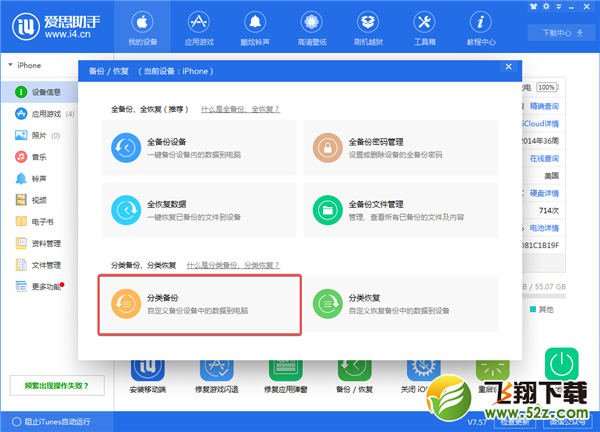Click the i4 爱思助手 logo
This screenshot has width=600, height=432.
56,27
